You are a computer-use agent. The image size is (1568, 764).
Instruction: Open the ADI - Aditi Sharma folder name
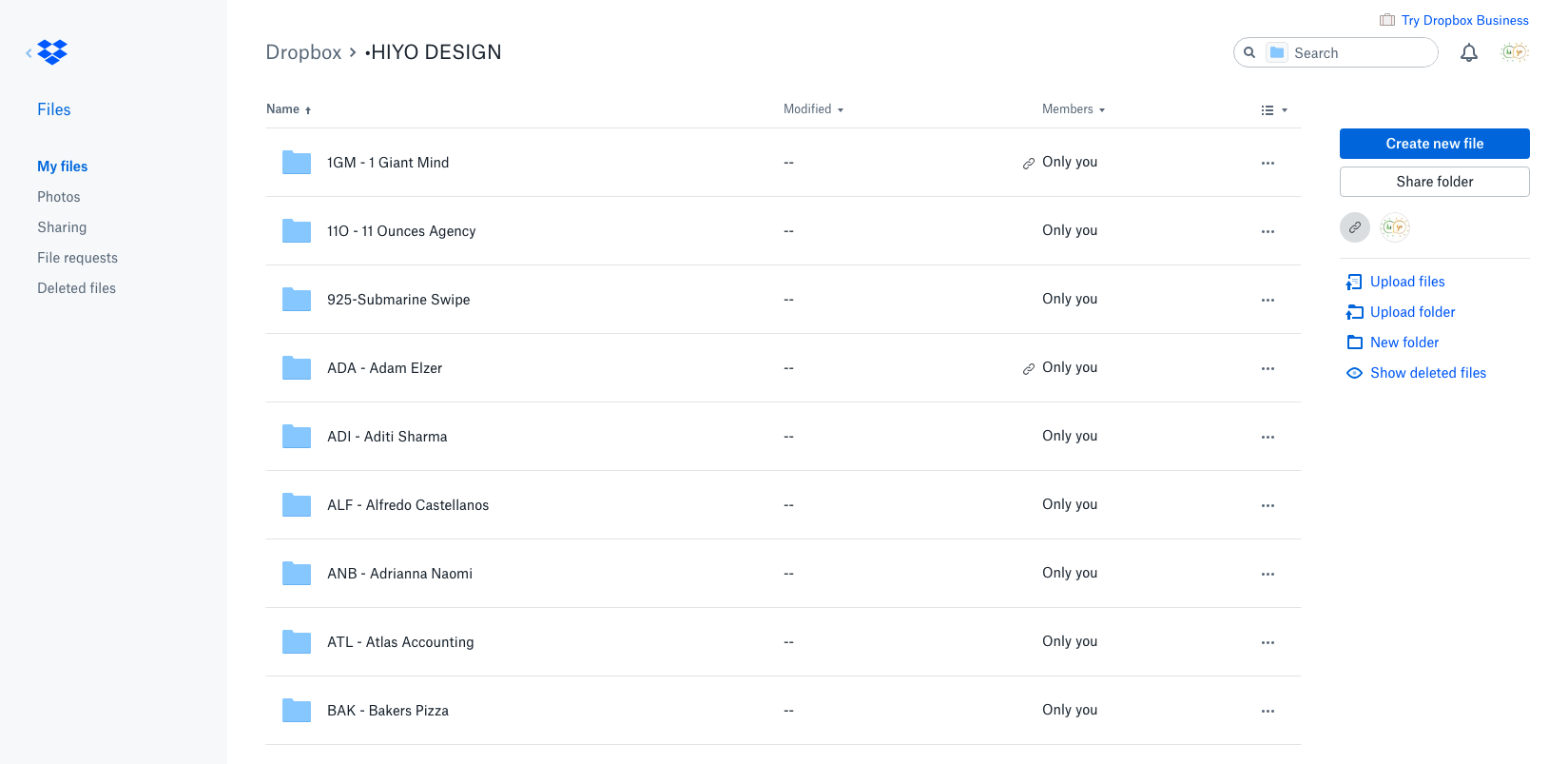click(x=387, y=437)
